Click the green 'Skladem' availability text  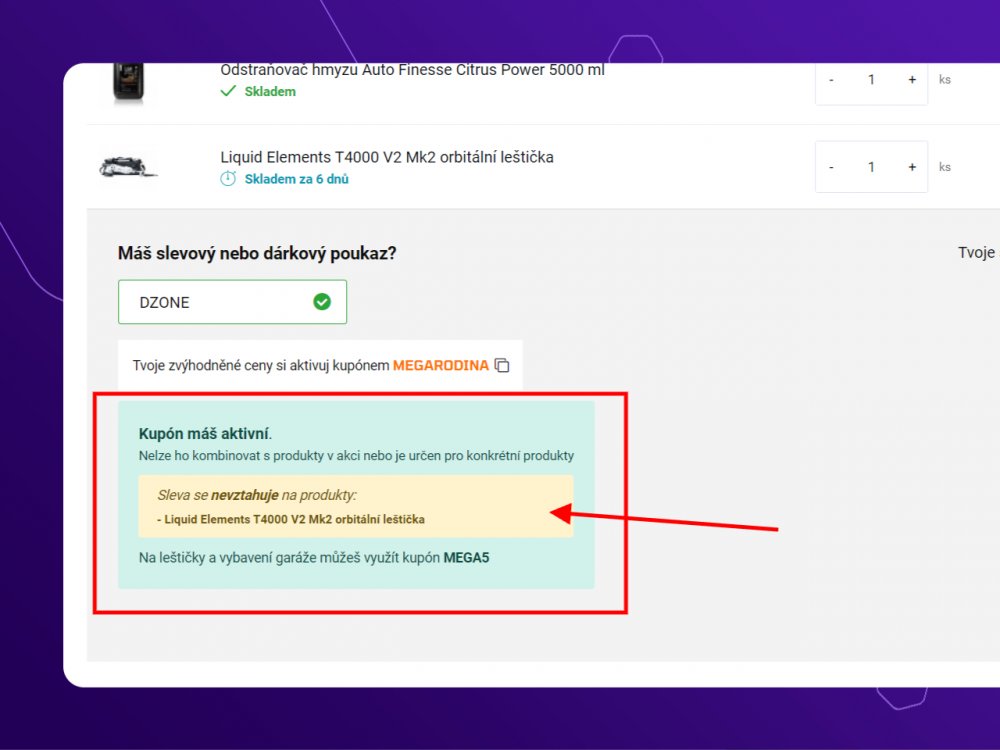click(270, 91)
